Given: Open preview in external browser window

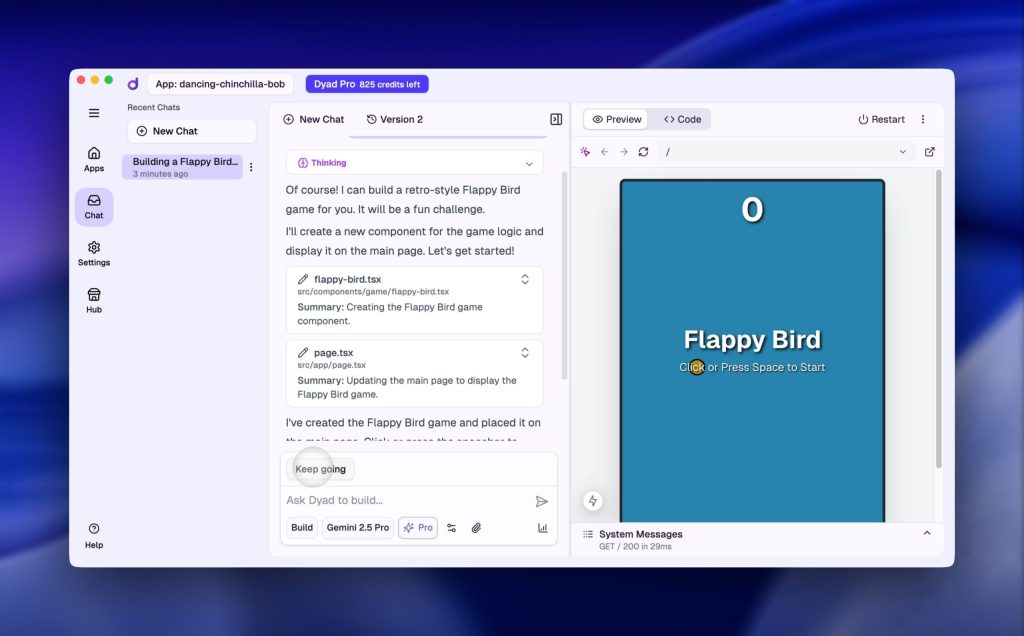Looking at the screenshot, I should 930,152.
